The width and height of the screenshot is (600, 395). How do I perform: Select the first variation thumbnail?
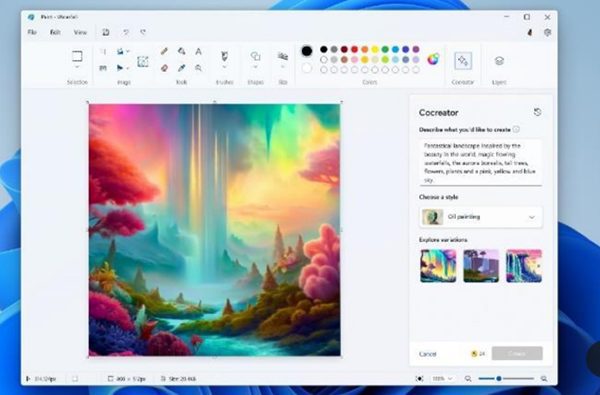point(438,266)
